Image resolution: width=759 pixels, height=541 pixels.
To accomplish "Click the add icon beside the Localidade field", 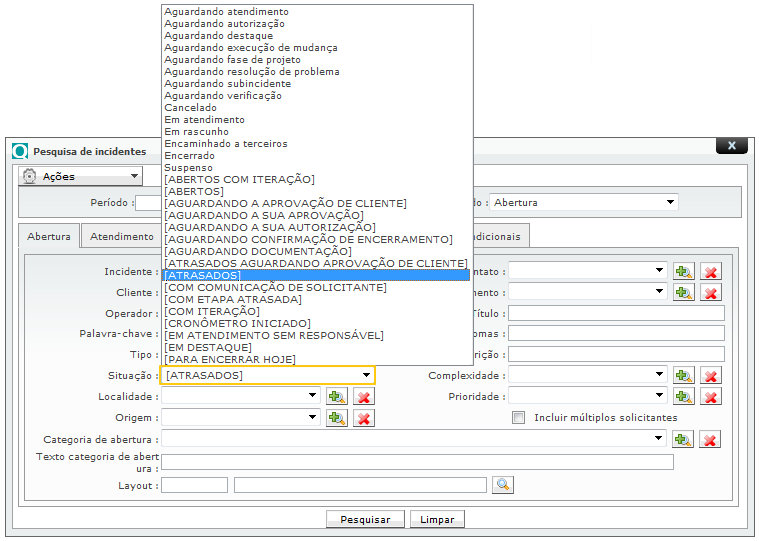I will click(337, 397).
